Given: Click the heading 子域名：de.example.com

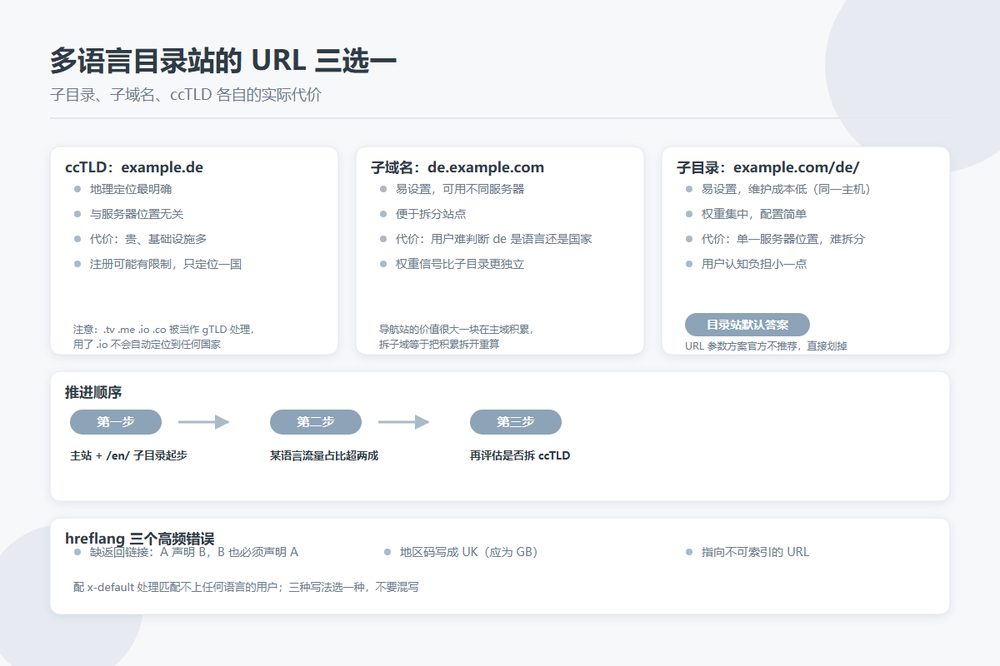Looking at the screenshot, I should (x=457, y=167).
